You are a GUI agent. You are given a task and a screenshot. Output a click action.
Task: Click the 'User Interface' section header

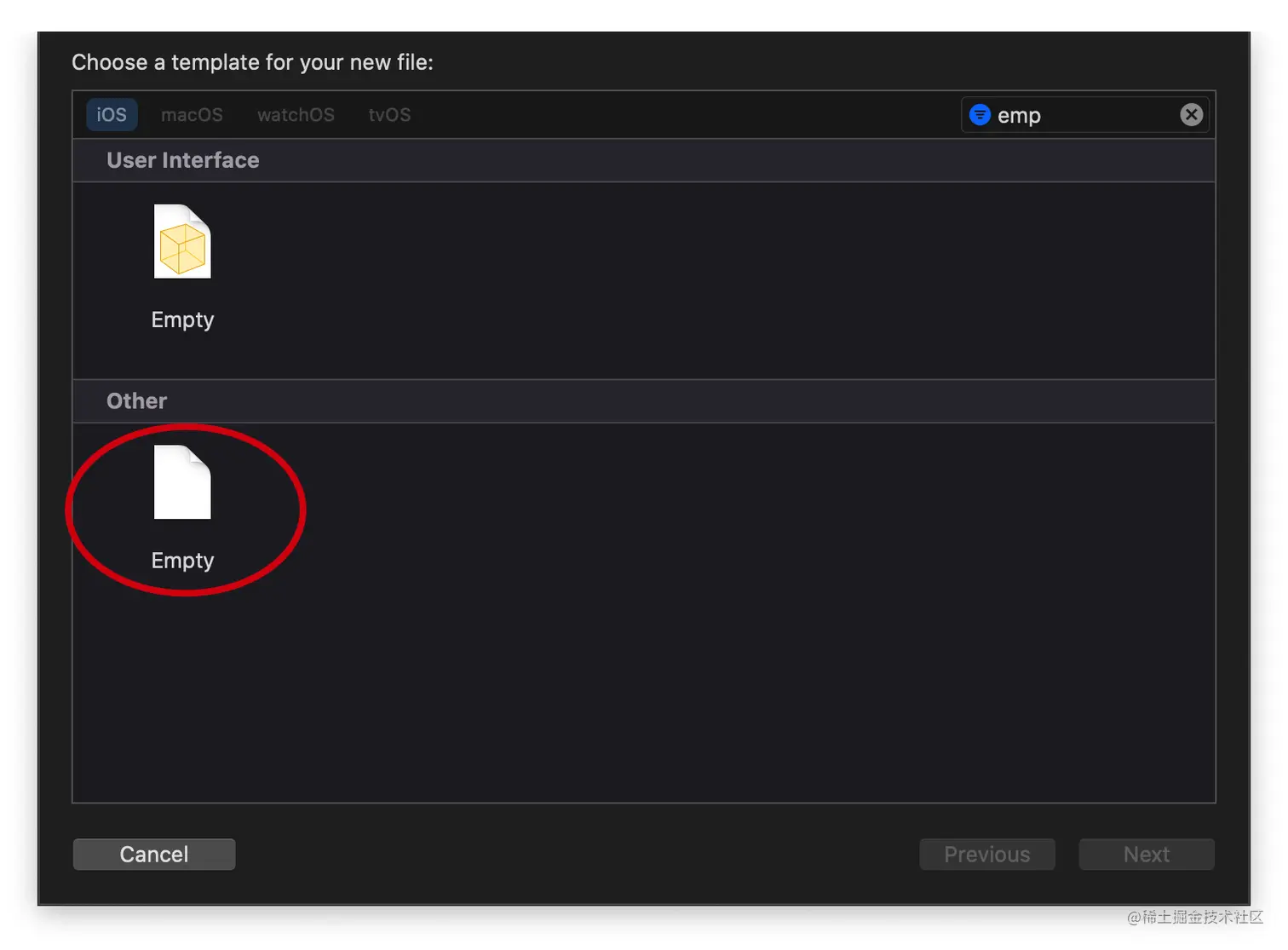[644, 160]
